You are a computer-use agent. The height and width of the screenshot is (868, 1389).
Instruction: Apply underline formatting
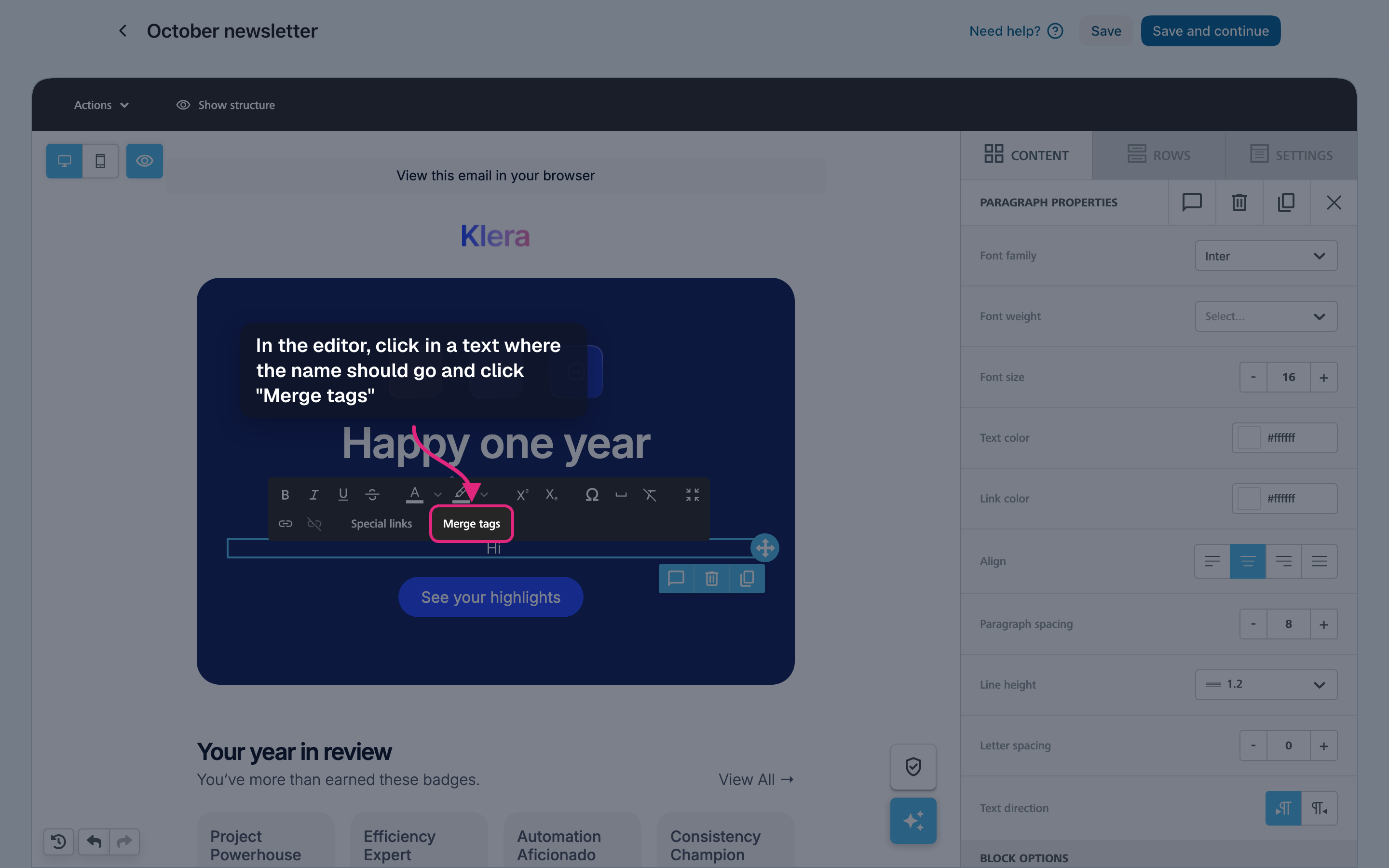[343, 494]
